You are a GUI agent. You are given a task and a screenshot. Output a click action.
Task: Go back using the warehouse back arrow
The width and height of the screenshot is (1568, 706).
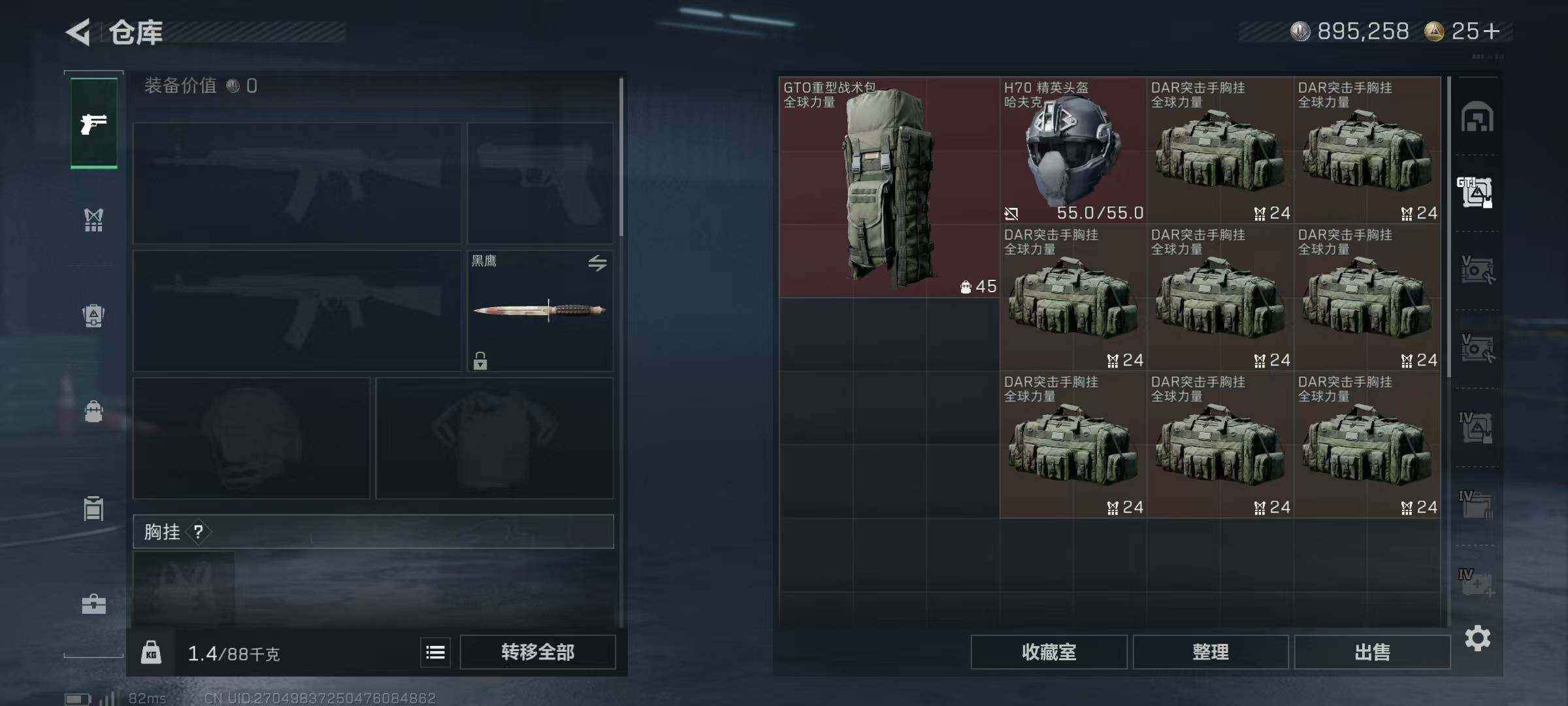point(78,32)
